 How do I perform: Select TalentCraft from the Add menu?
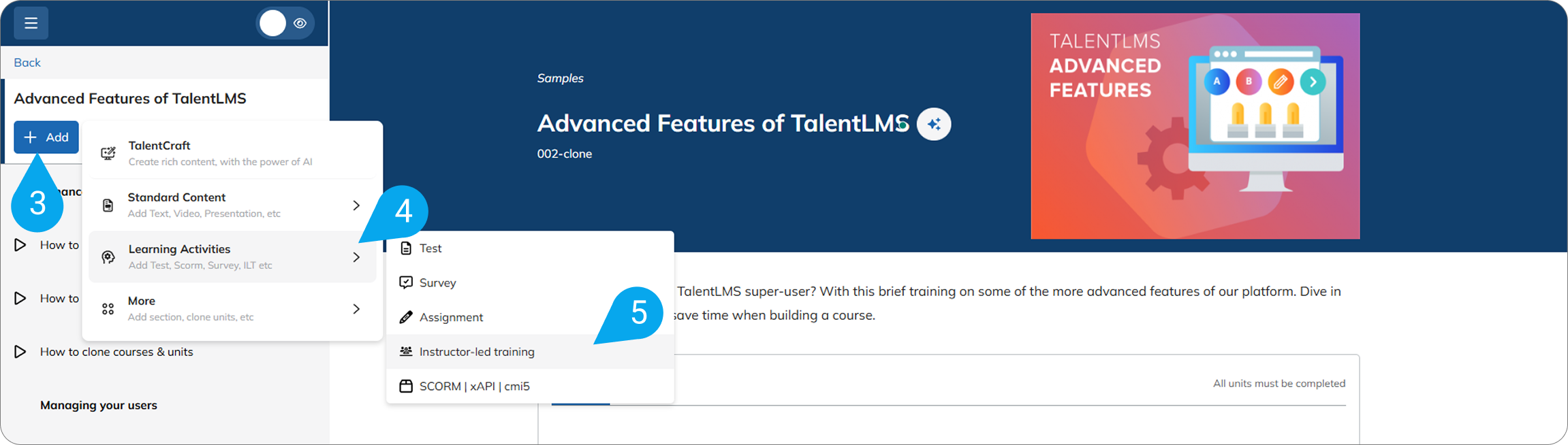coord(232,153)
